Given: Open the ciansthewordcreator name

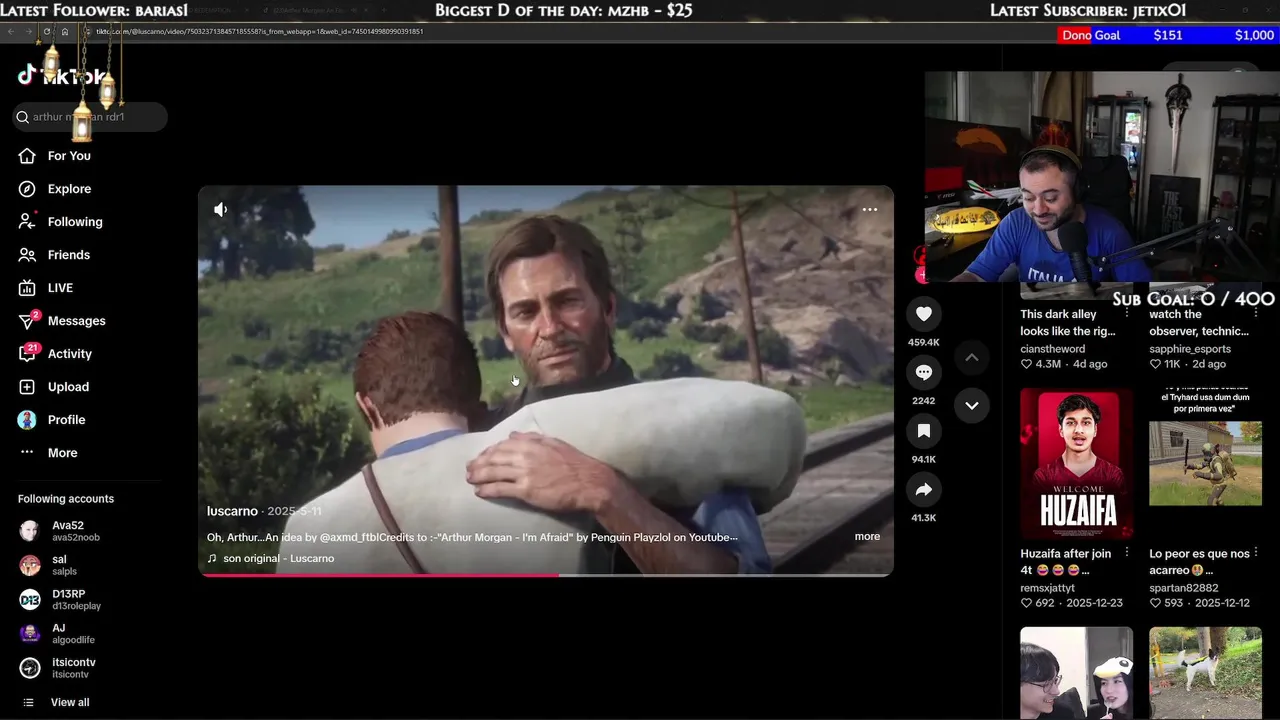Looking at the screenshot, I should click(1052, 349).
